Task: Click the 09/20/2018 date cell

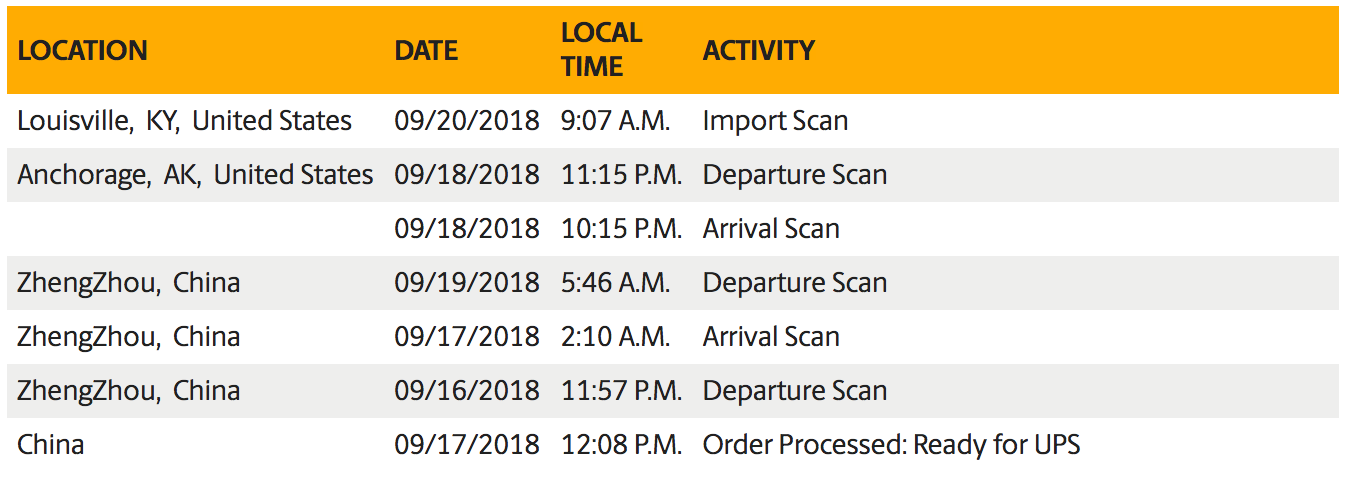Action: [x=467, y=121]
